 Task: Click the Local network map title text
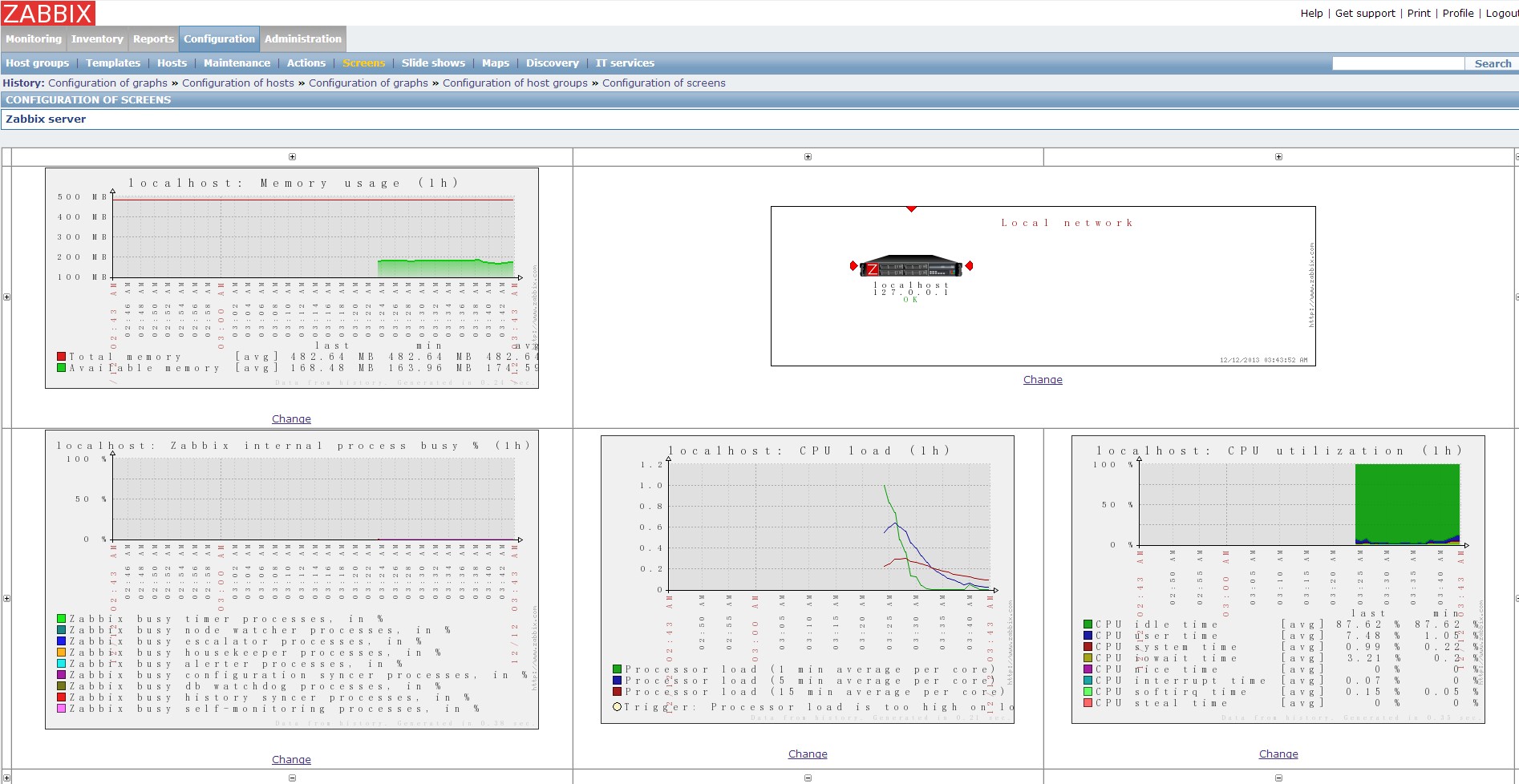coord(1067,223)
